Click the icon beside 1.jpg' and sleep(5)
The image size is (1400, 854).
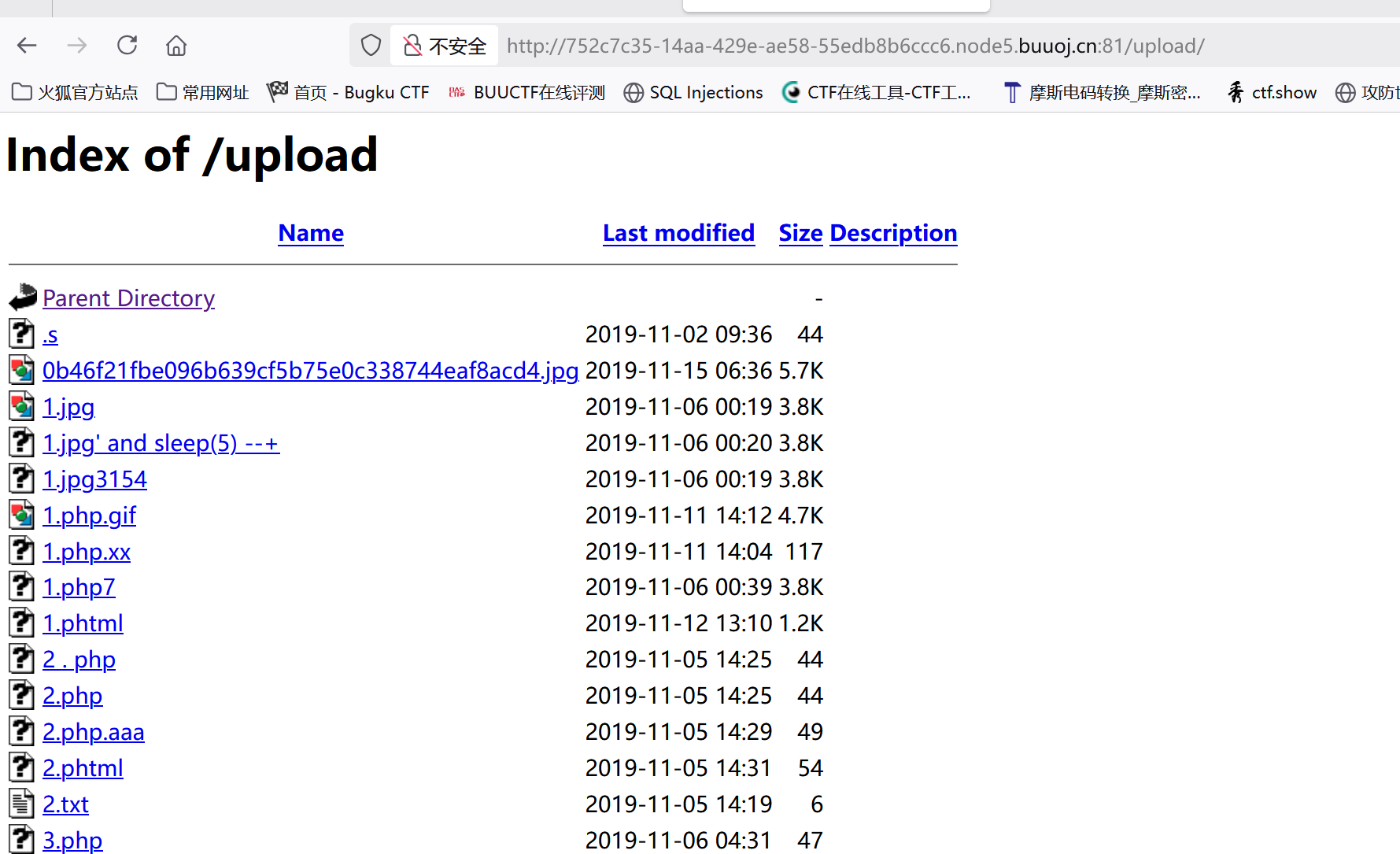(x=22, y=442)
